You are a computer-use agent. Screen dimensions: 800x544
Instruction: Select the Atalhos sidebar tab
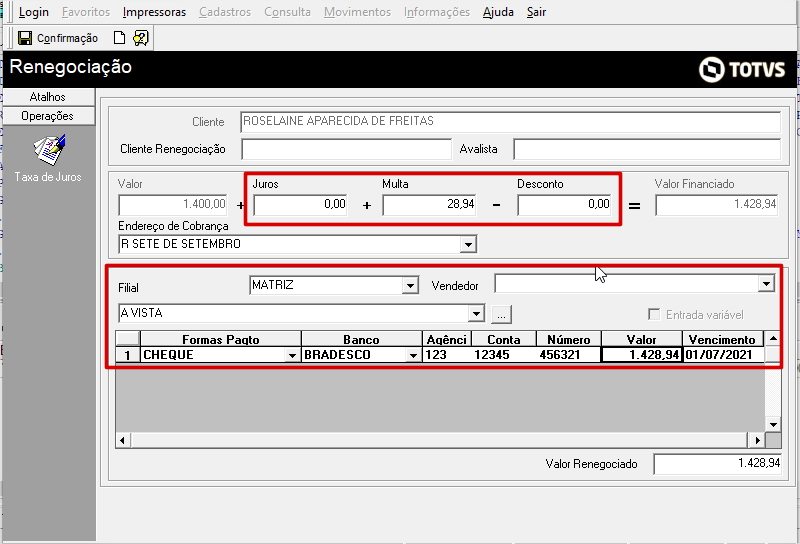(x=48, y=96)
